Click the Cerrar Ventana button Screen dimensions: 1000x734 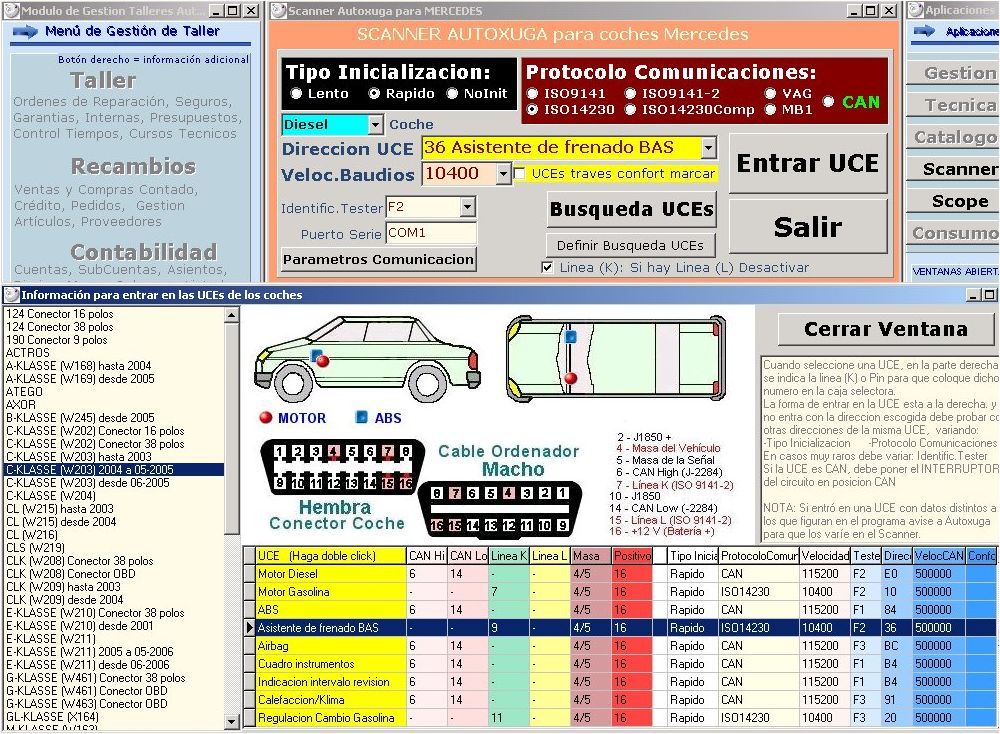(886, 329)
